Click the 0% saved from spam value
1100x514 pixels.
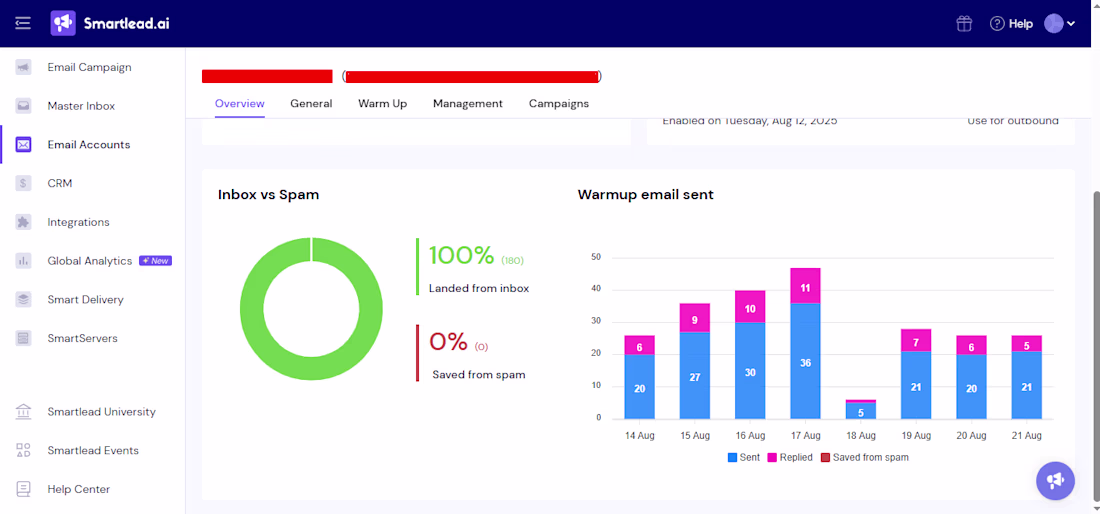[448, 342]
